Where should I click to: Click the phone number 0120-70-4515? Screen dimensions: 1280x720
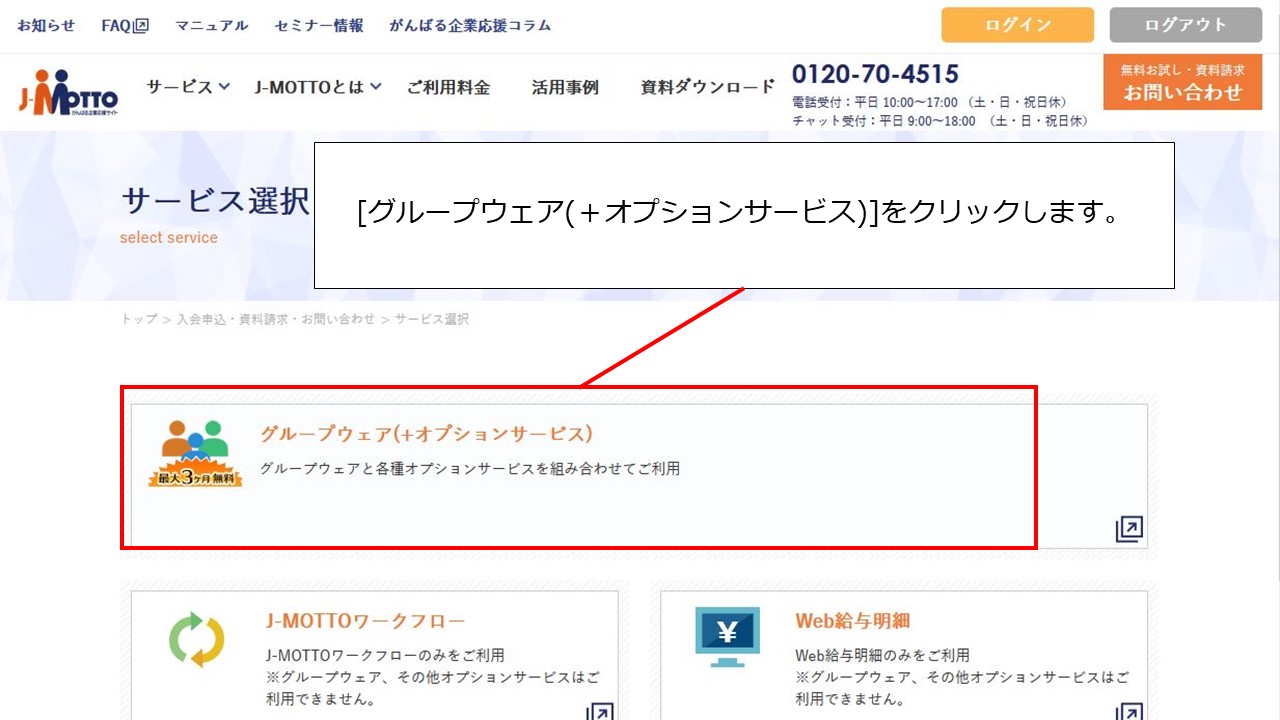(875, 74)
